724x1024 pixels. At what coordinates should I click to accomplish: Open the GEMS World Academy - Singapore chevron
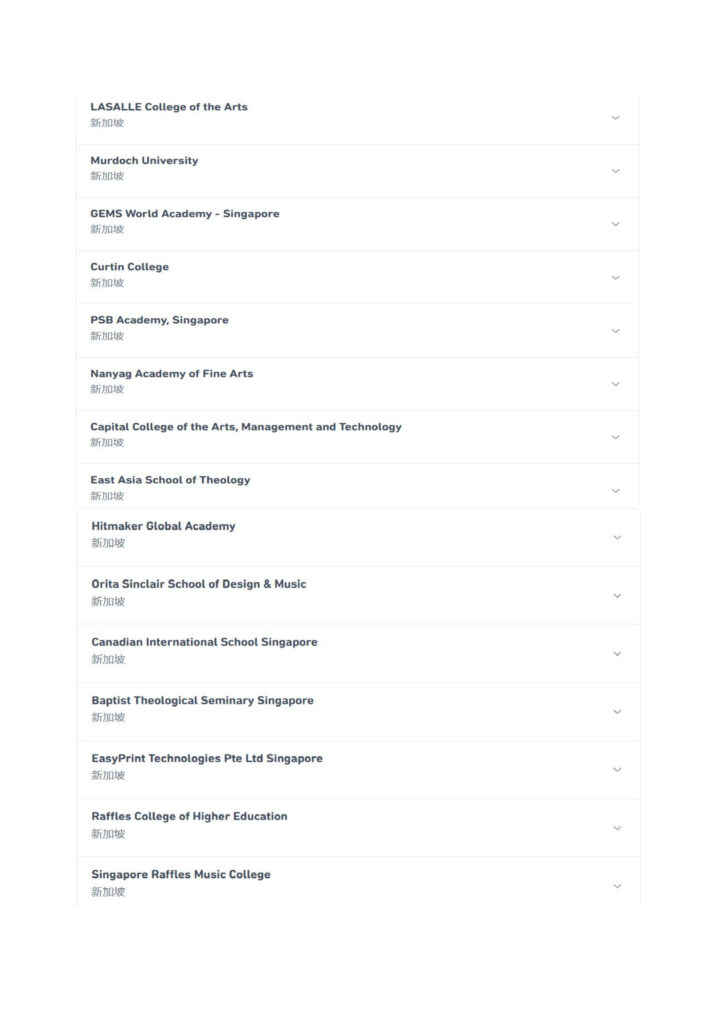(615, 225)
